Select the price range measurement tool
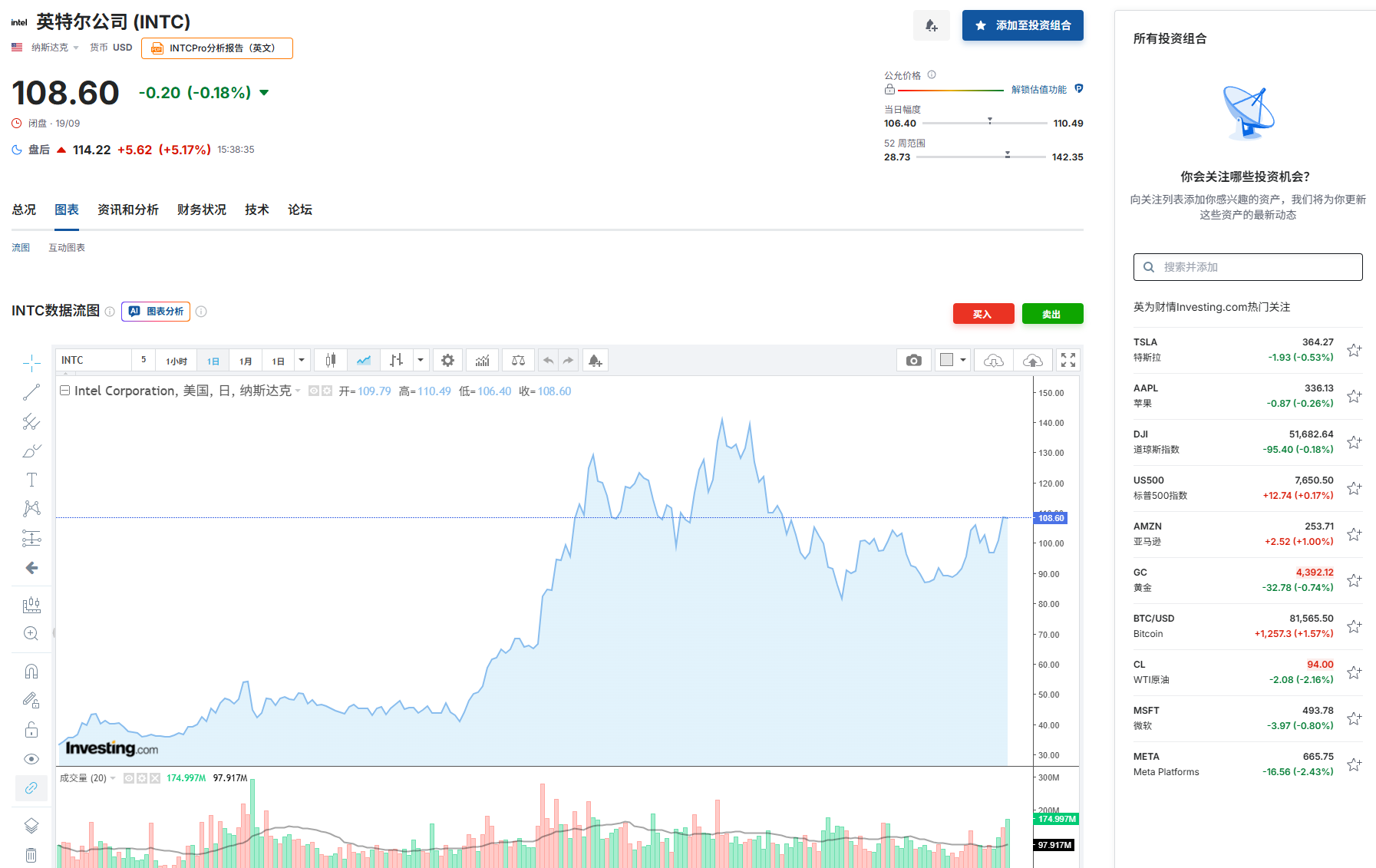This screenshot has height=868, width=1376. click(31, 538)
